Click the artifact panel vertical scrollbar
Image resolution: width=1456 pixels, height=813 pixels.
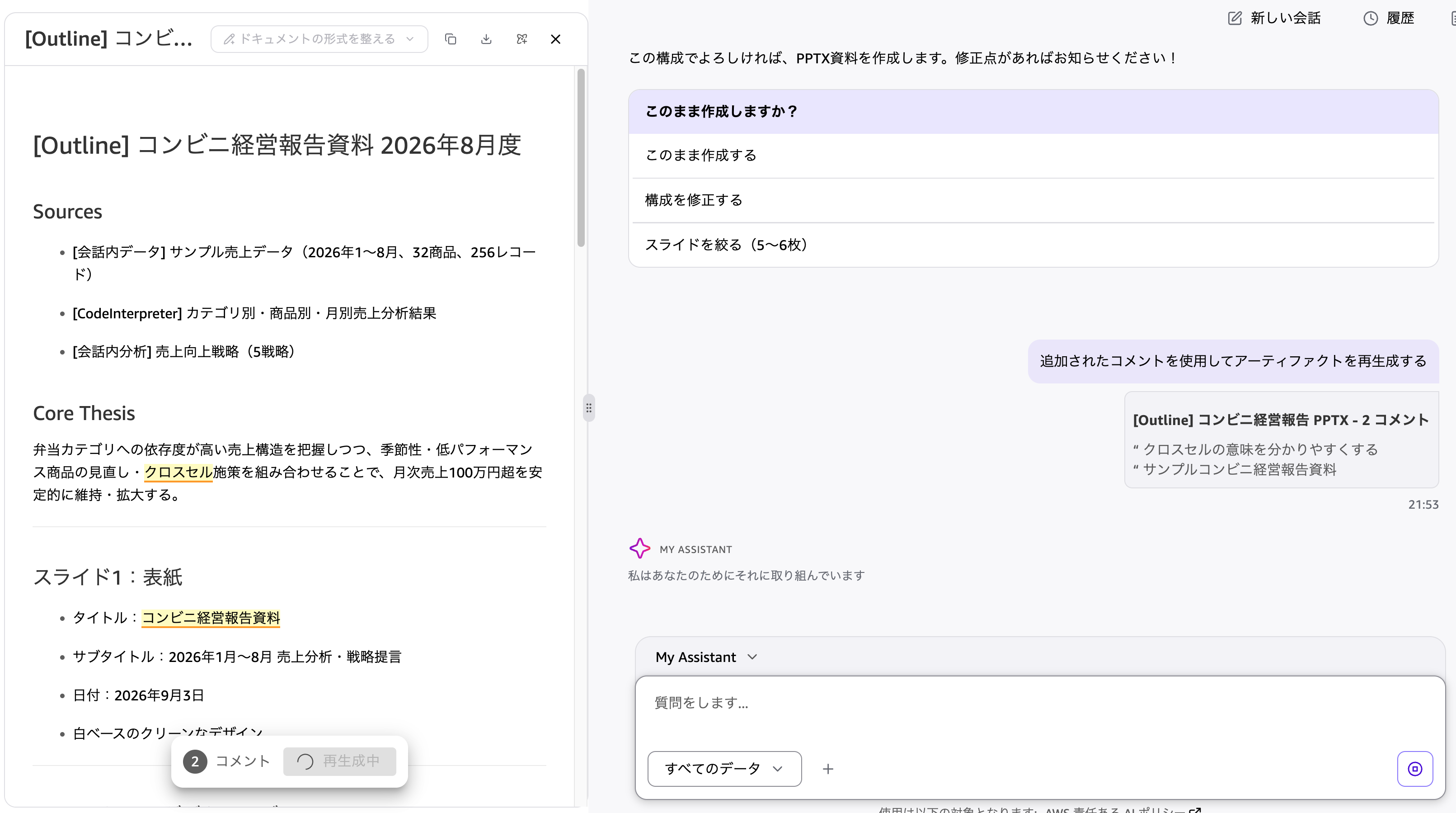point(581,158)
